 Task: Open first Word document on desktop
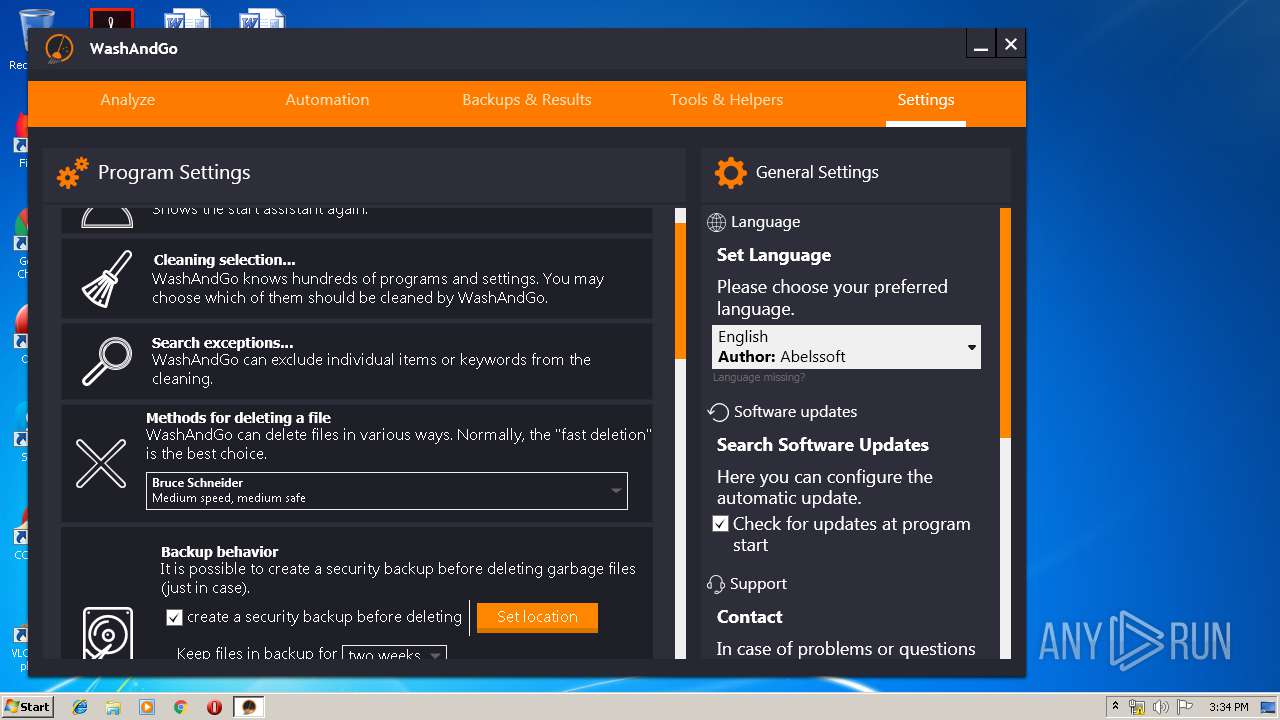coord(187,19)
